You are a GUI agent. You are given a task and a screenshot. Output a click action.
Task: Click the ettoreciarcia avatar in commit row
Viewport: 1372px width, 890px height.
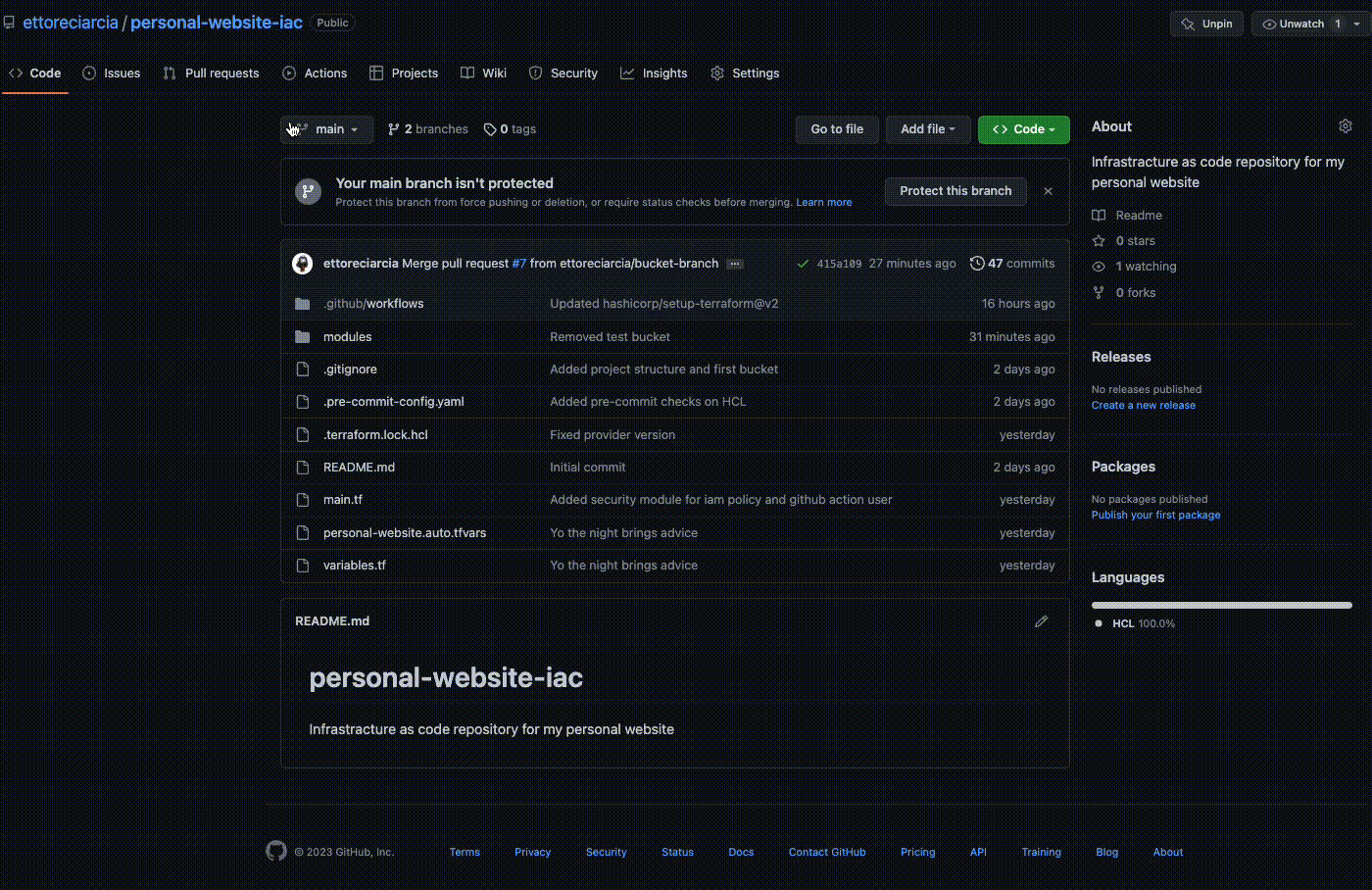click(x=302, y=264)
